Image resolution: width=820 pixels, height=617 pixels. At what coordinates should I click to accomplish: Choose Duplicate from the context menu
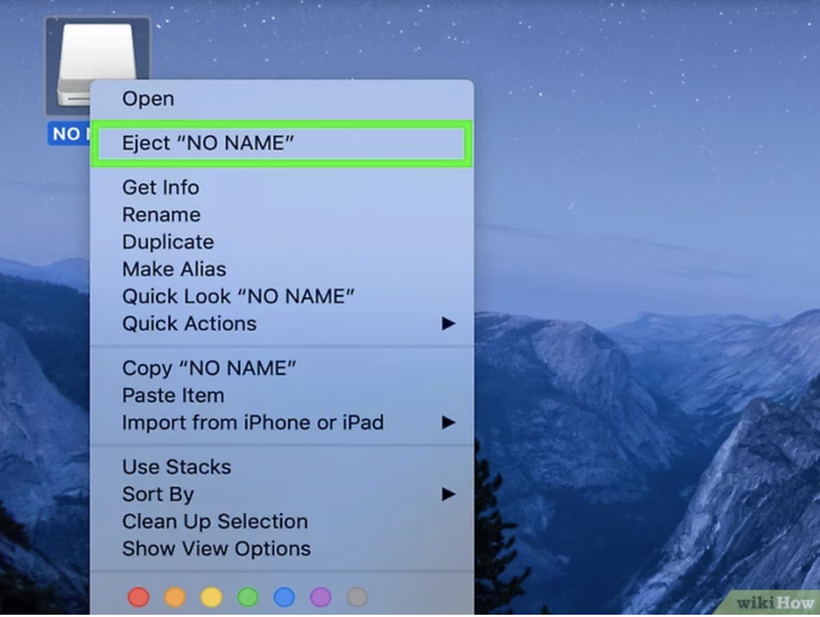168,242
